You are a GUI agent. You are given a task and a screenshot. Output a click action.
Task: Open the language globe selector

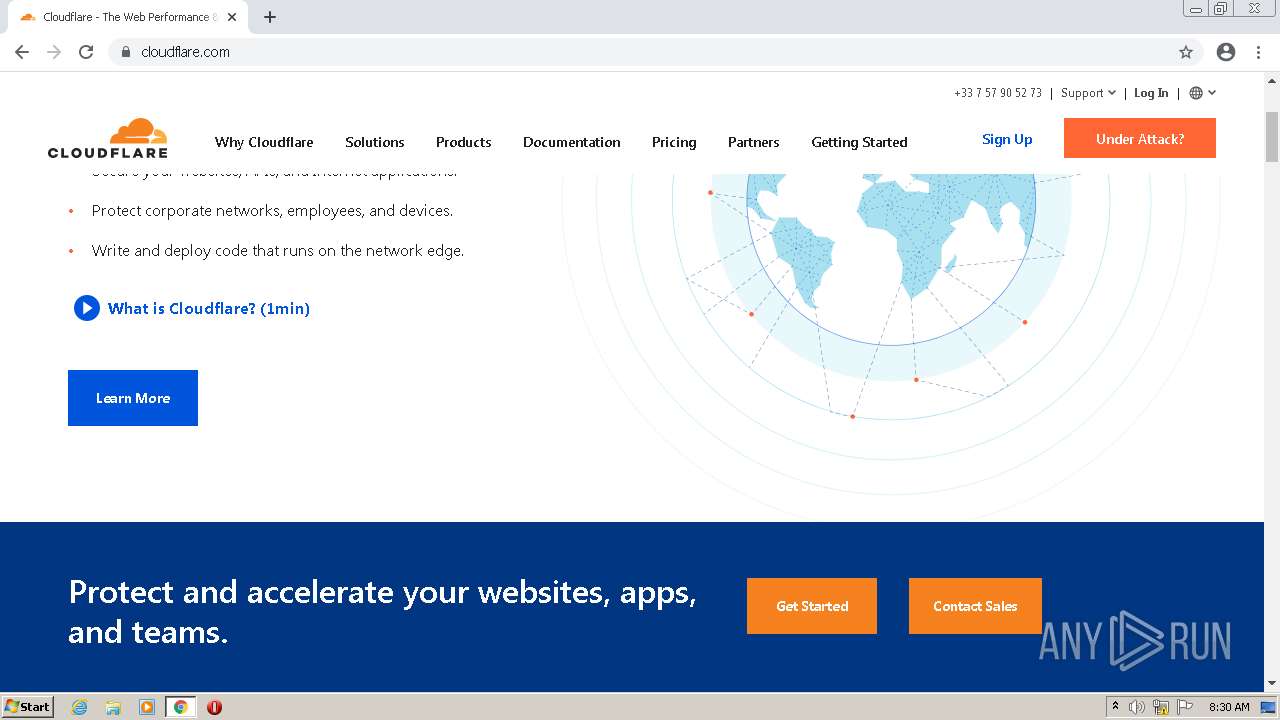pyautogui.click(x=1202, y=93)
